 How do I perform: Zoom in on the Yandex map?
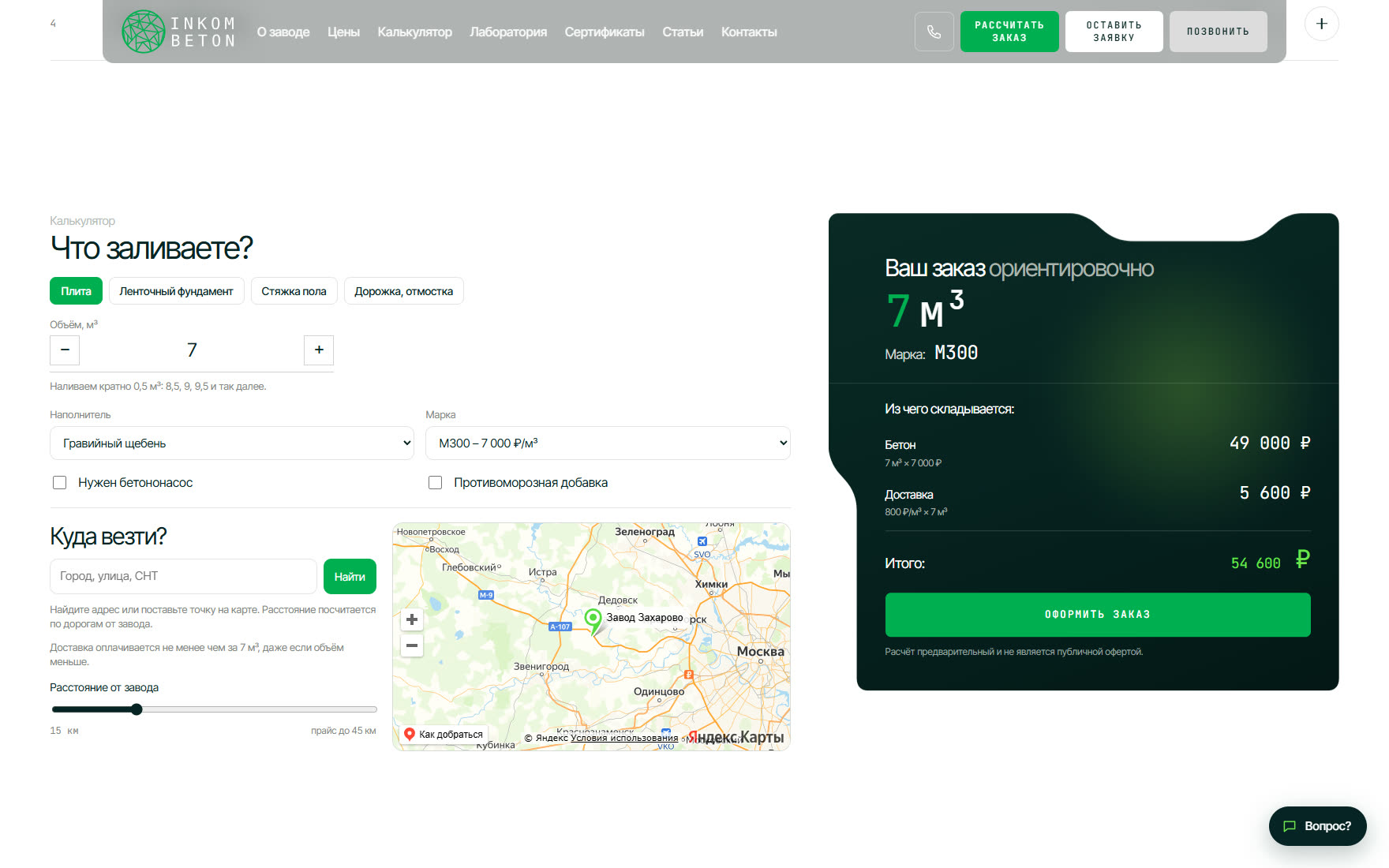click(x=412, y=619)
